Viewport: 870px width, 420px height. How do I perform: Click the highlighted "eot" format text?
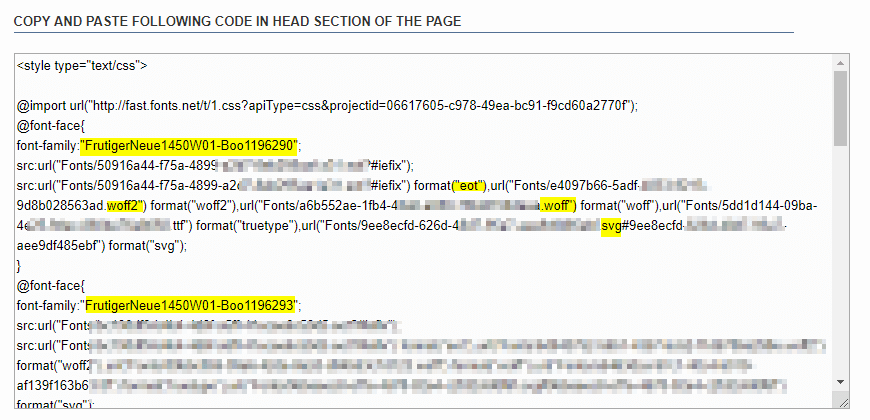click(470, 186)
